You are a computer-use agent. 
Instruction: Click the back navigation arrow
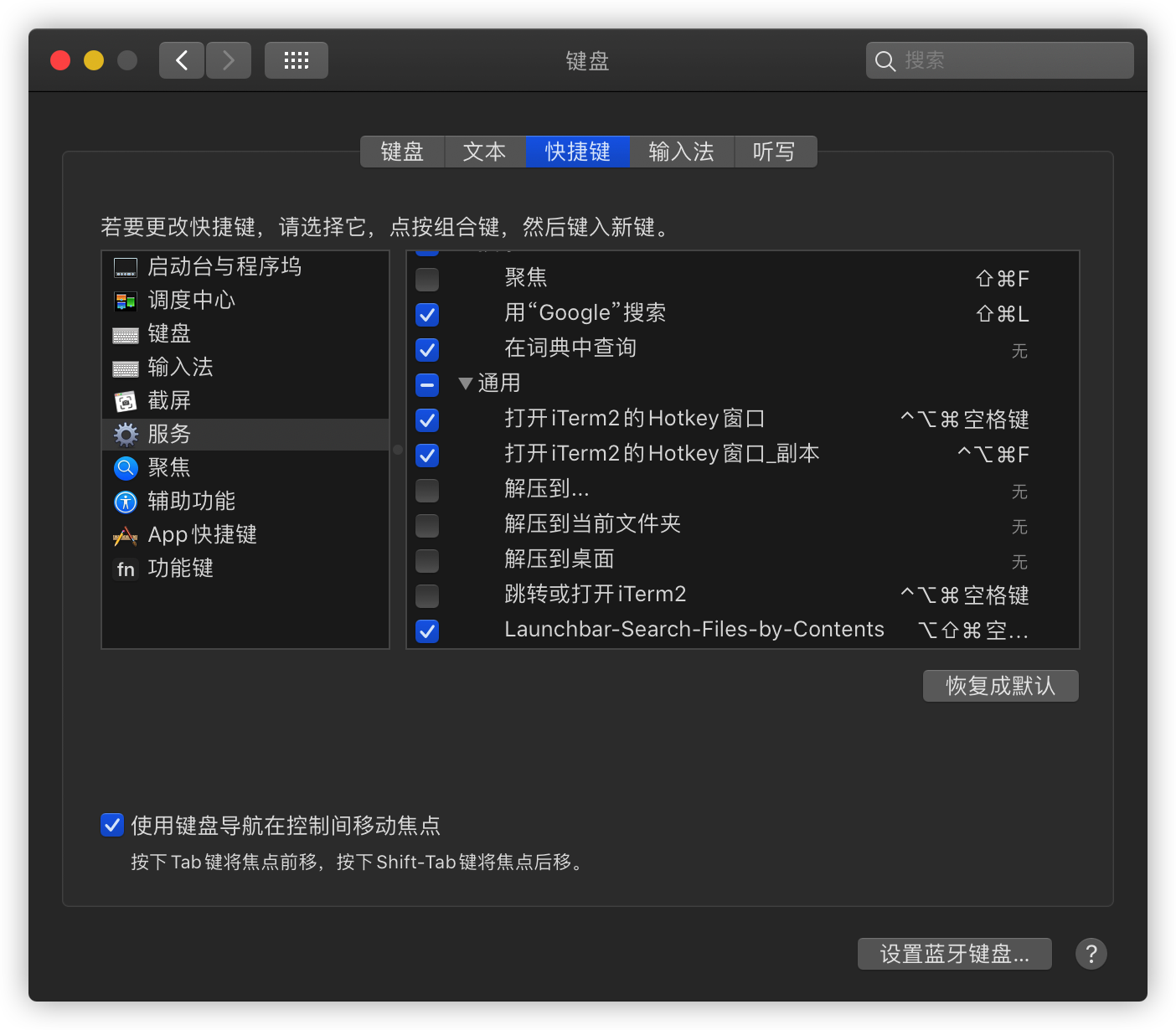tap(181, 59)
